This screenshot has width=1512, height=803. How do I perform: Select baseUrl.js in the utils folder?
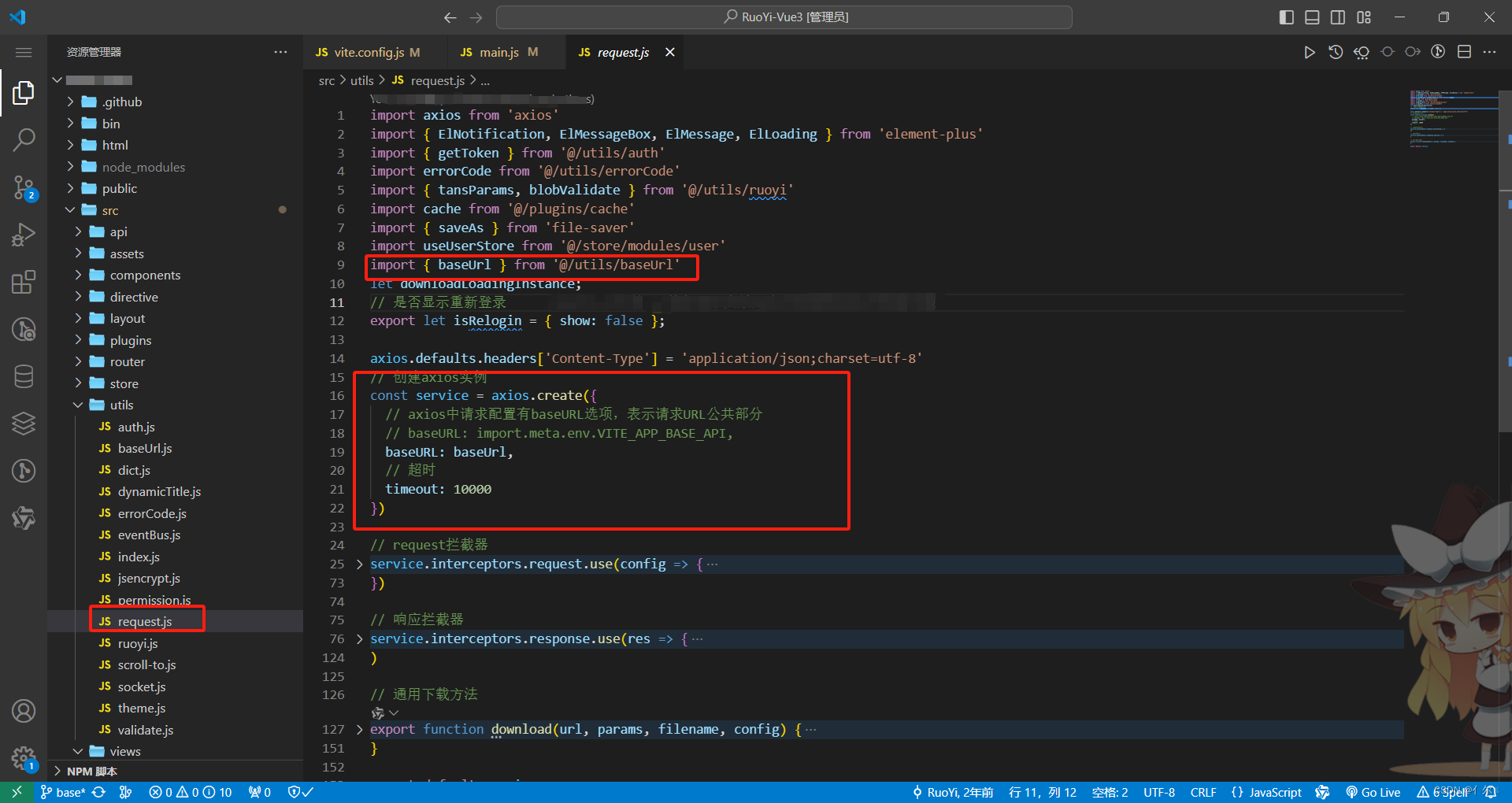coord(144,448)
